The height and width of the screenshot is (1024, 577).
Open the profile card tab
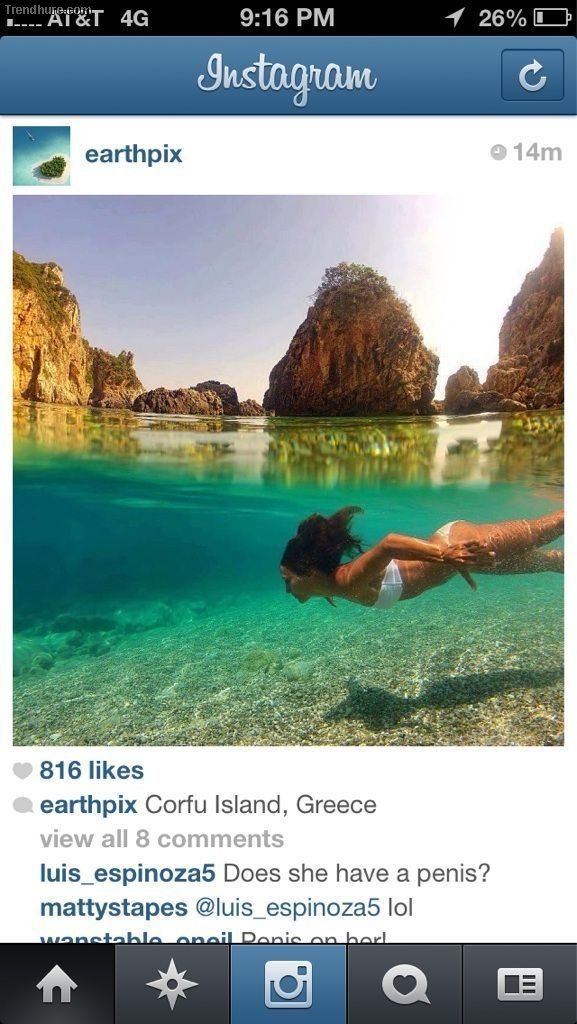[x=520, y=984]
